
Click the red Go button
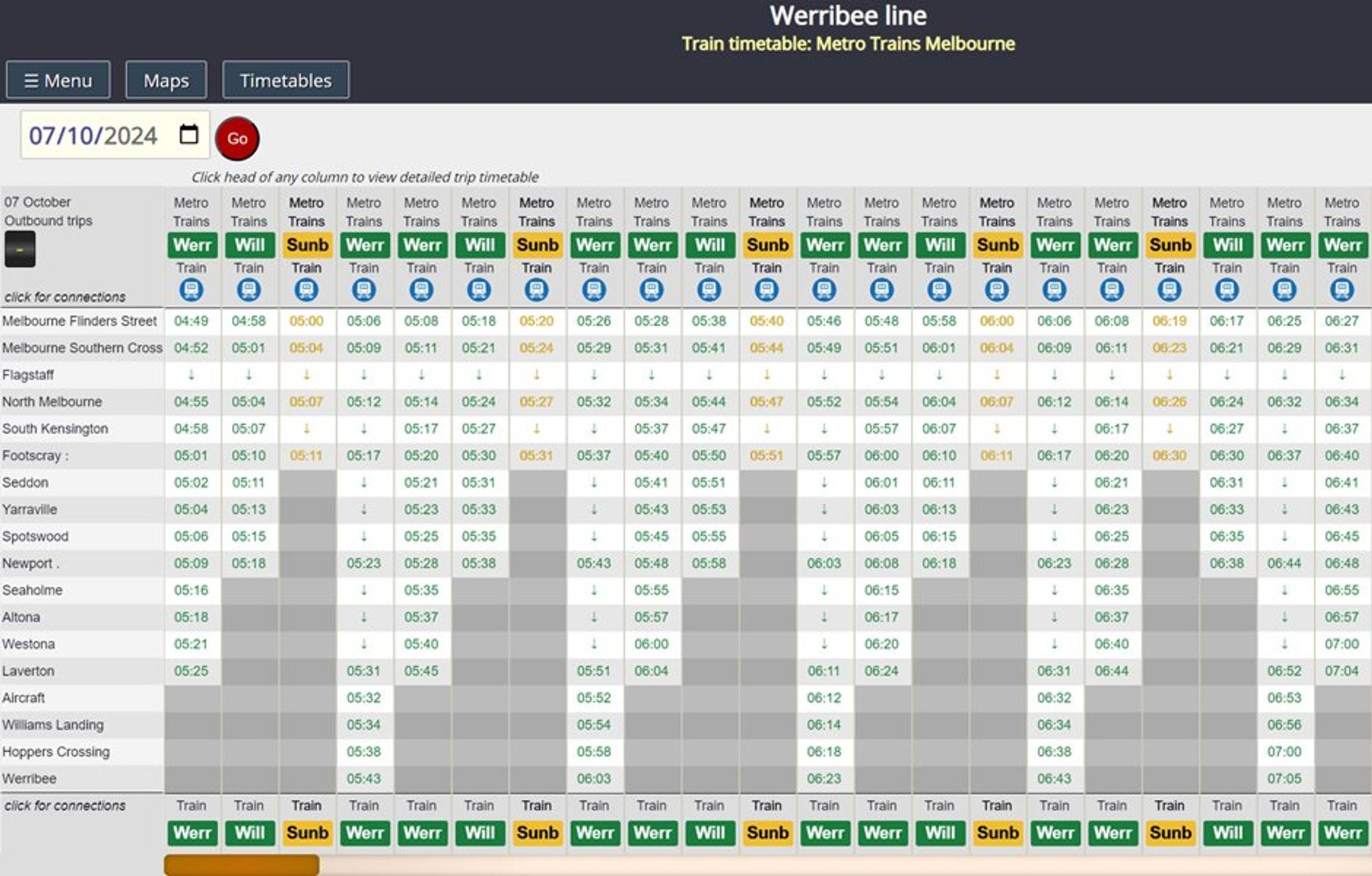pos(237,139)
